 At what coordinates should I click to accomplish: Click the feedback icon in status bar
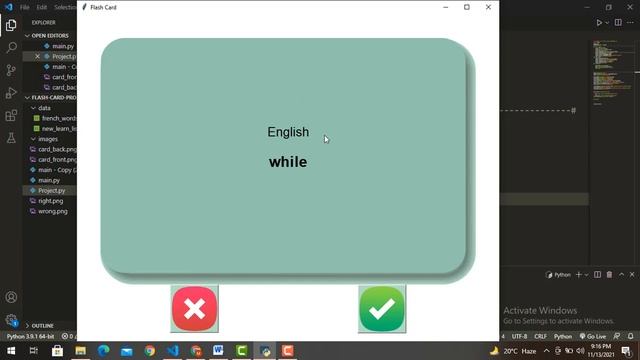click(617, 336)
